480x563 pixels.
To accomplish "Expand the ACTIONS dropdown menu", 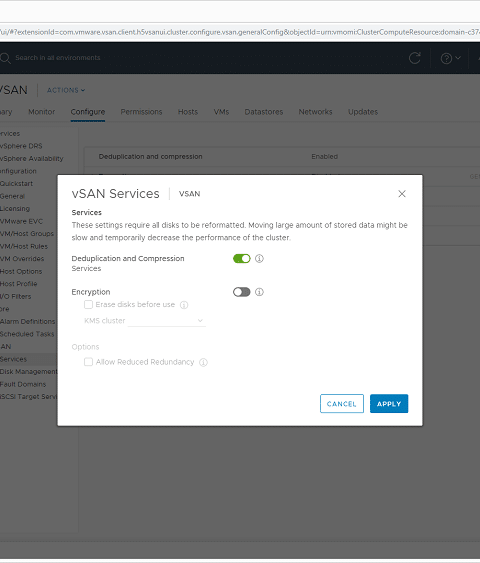I will (x=66, y=90).
